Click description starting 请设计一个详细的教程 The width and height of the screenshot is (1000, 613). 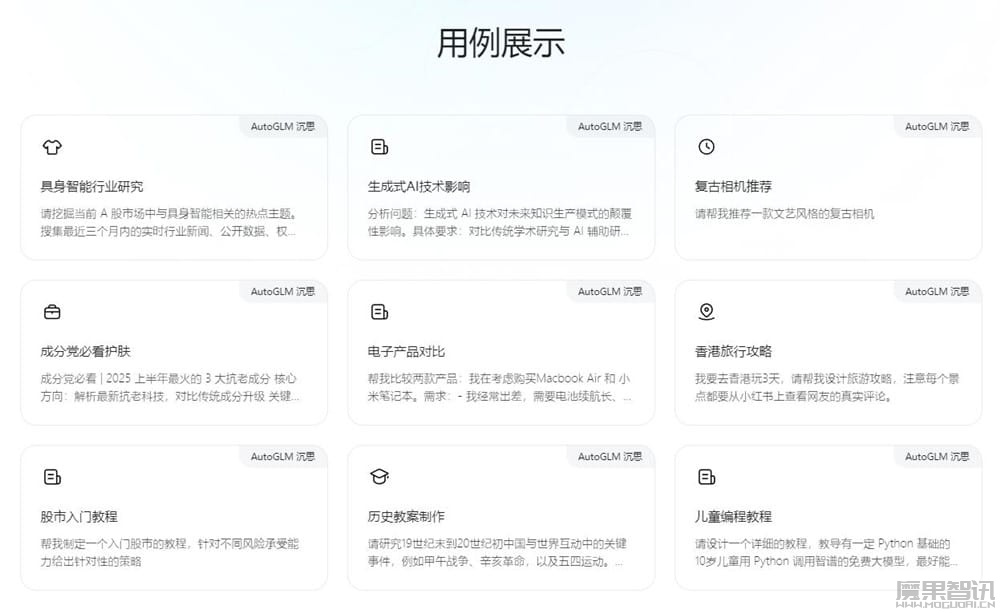[826, 552]
